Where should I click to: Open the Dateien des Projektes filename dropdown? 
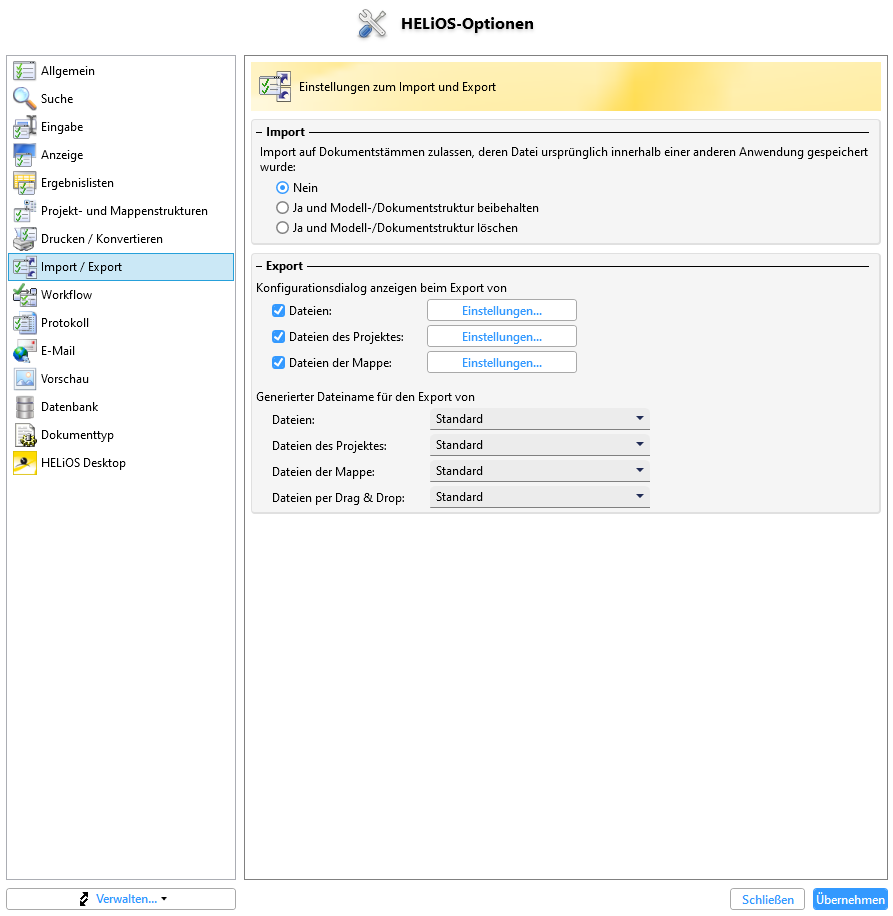point(540,445)
